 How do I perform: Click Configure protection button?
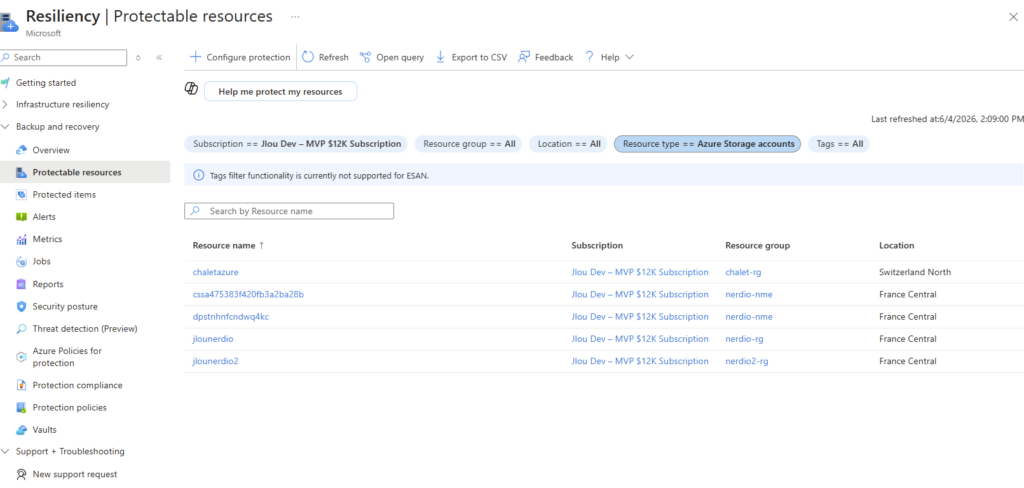[240, 57]
